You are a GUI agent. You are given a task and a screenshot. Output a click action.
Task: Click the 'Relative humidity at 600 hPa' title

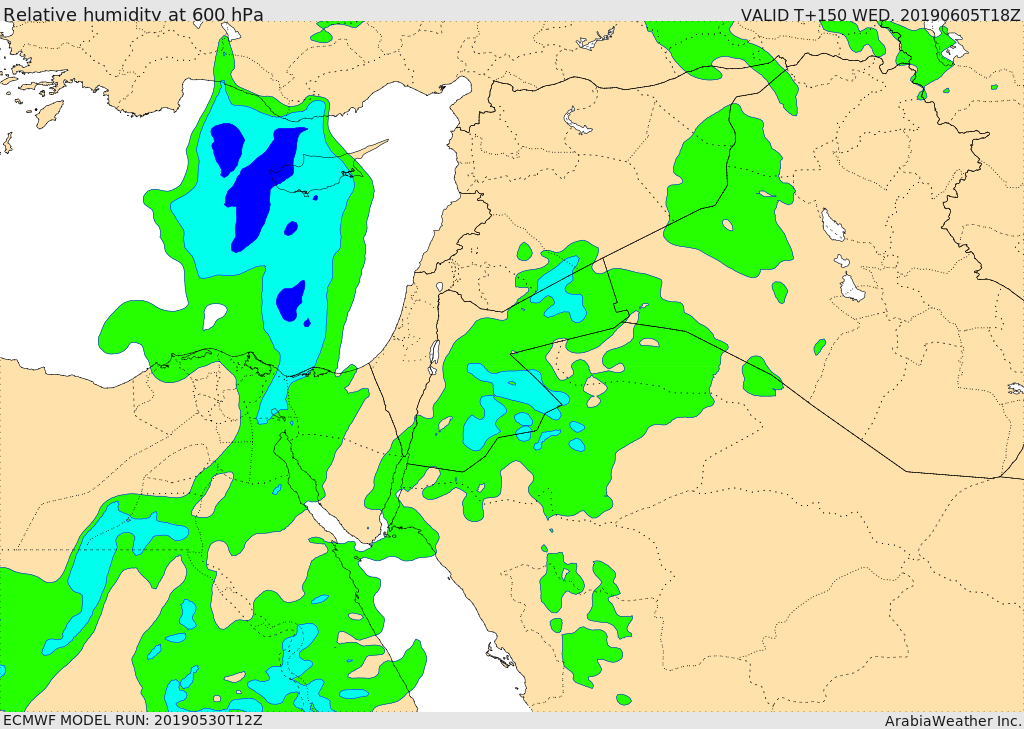pyautogui.click(x=133, y=14)
